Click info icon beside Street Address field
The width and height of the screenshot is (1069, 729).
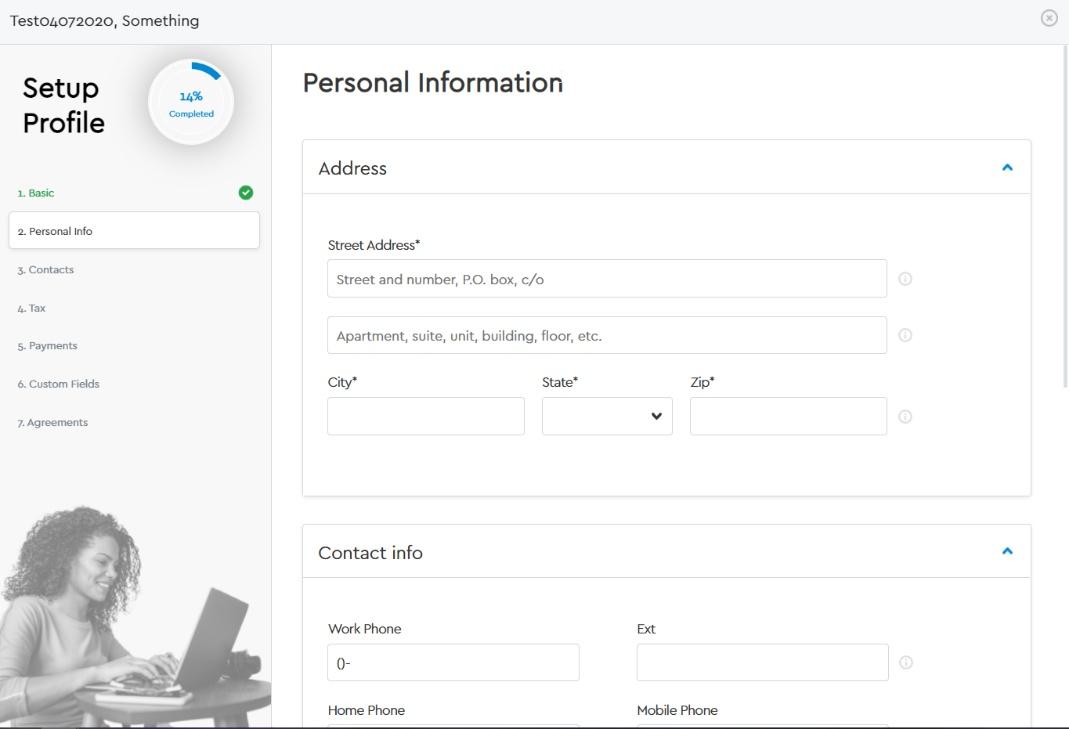[x=905, y=279]
